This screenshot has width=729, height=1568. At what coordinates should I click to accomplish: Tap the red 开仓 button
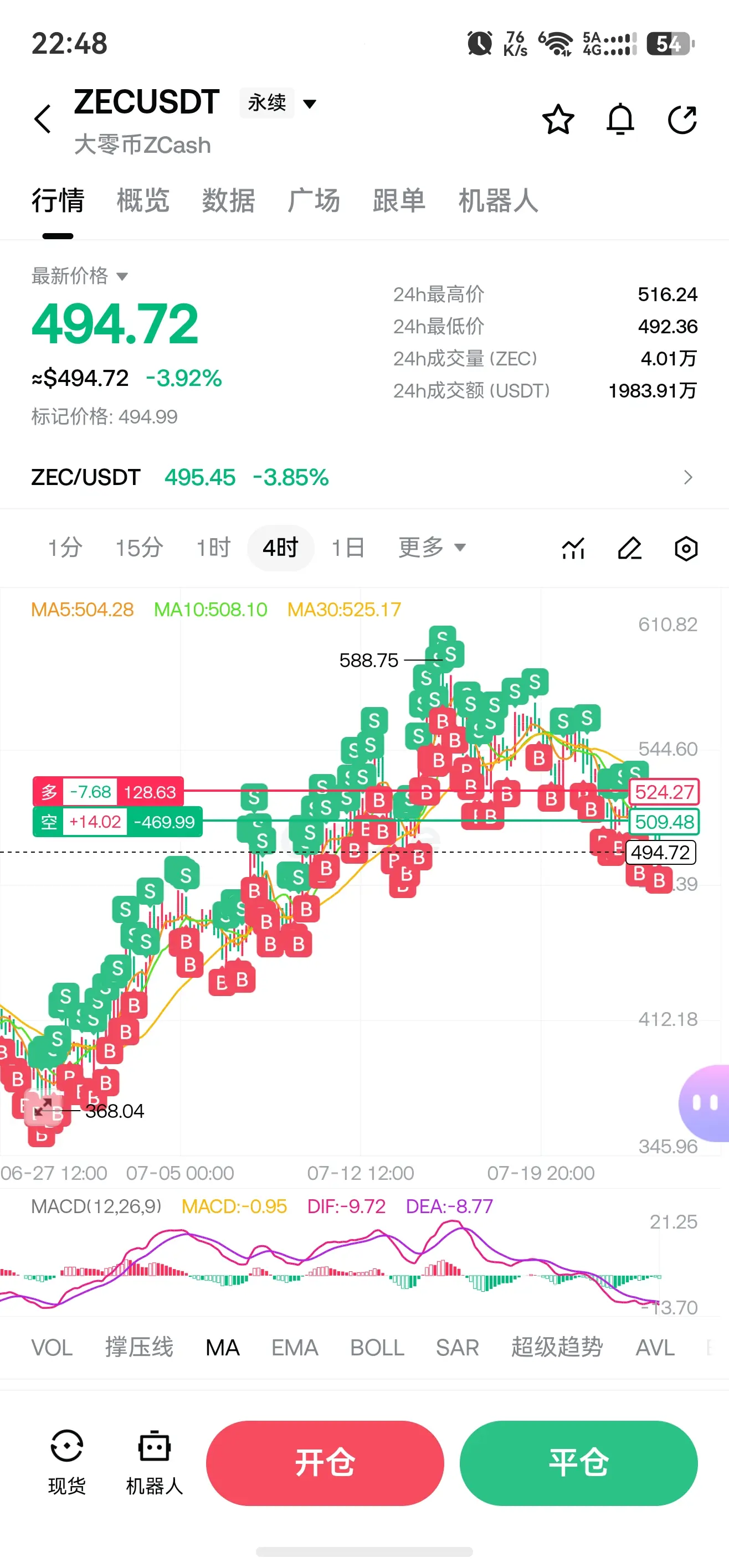coord(325,1463)
